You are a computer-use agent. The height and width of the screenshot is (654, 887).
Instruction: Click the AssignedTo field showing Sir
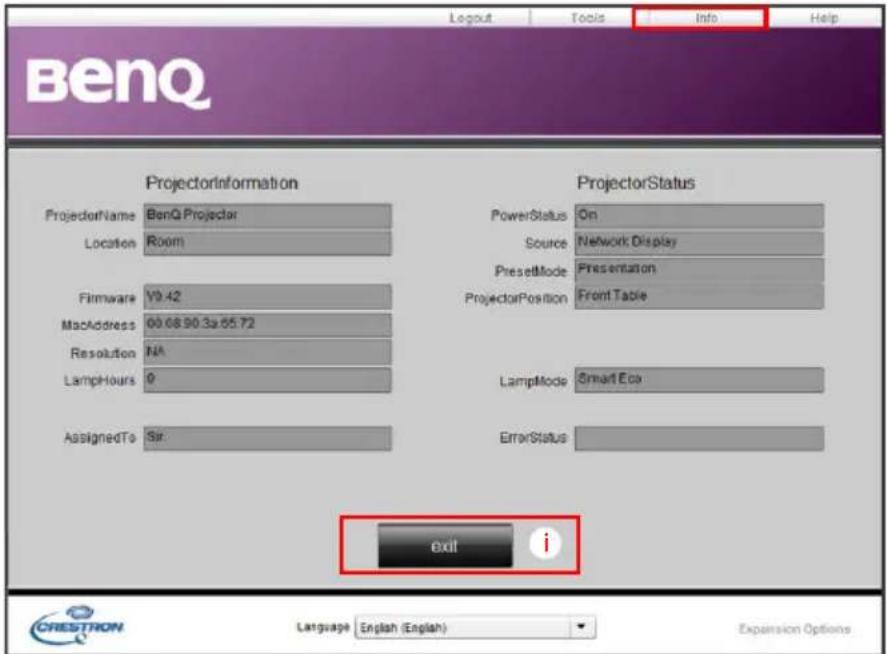268,438
